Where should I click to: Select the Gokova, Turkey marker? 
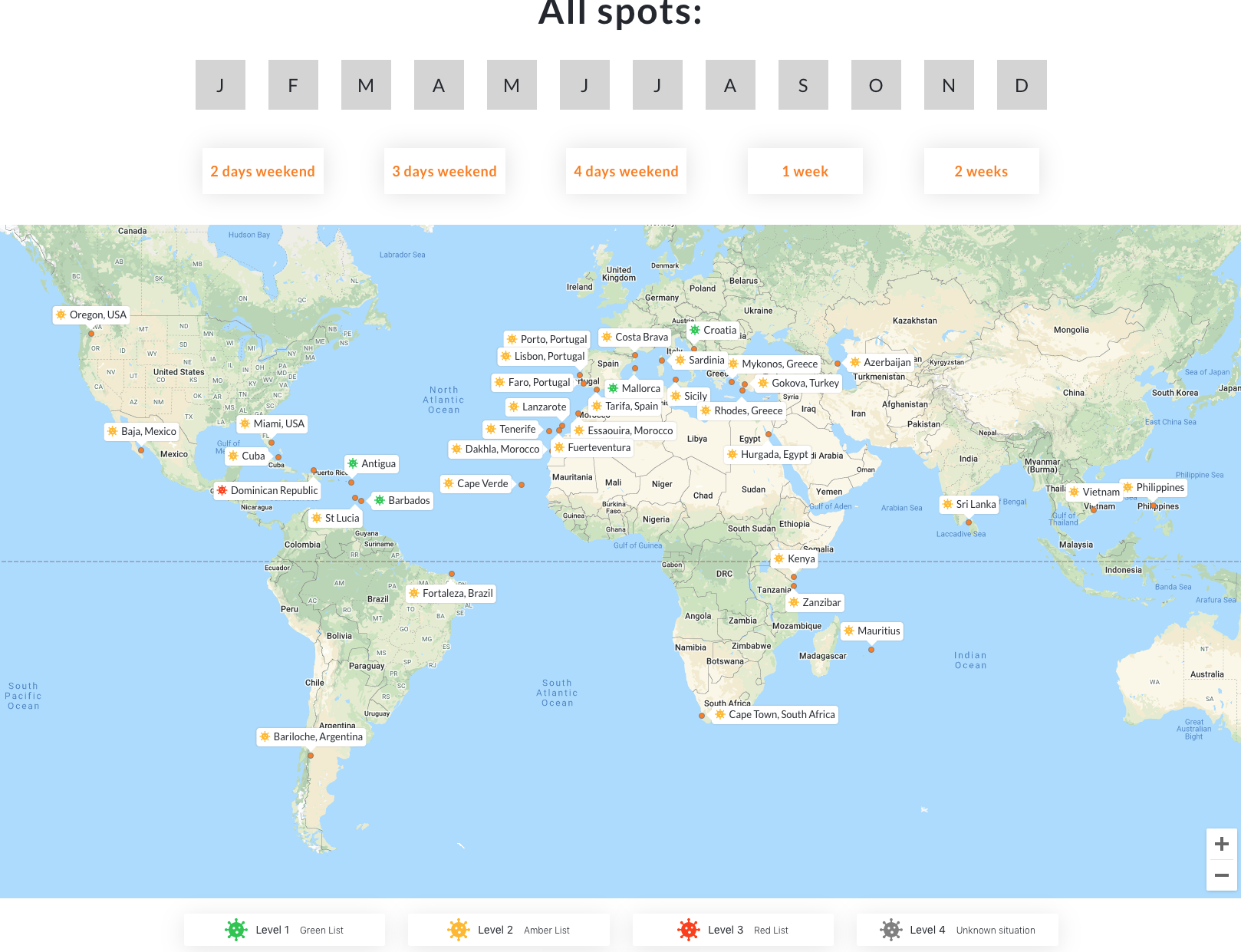click(798, 383)
